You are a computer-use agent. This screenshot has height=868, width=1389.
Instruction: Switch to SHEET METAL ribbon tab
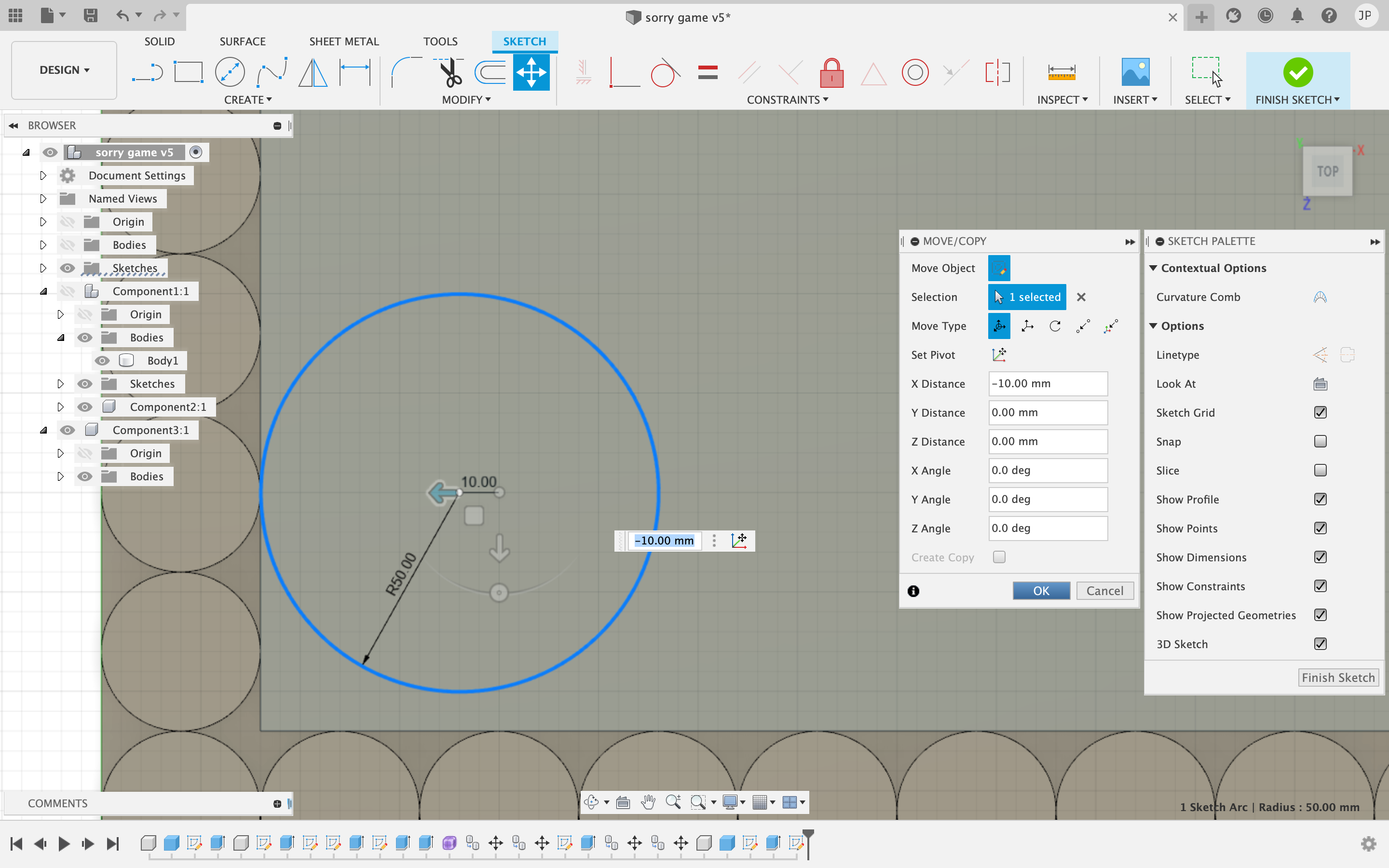[x=344, y=41]
